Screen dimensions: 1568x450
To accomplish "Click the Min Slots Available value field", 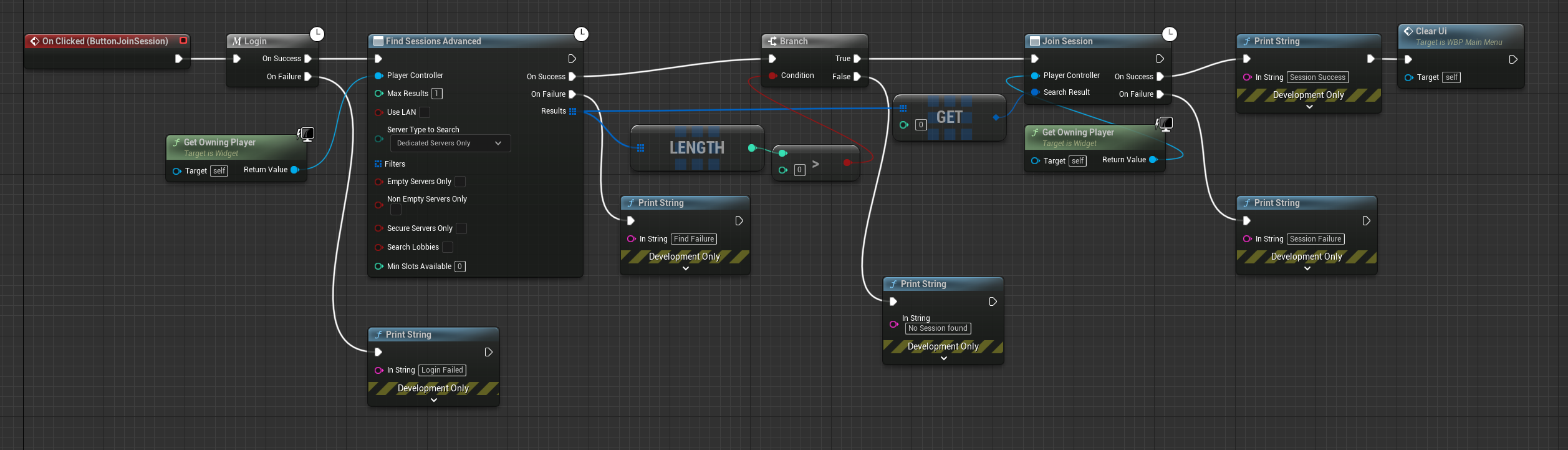I will tap(459, 267).
